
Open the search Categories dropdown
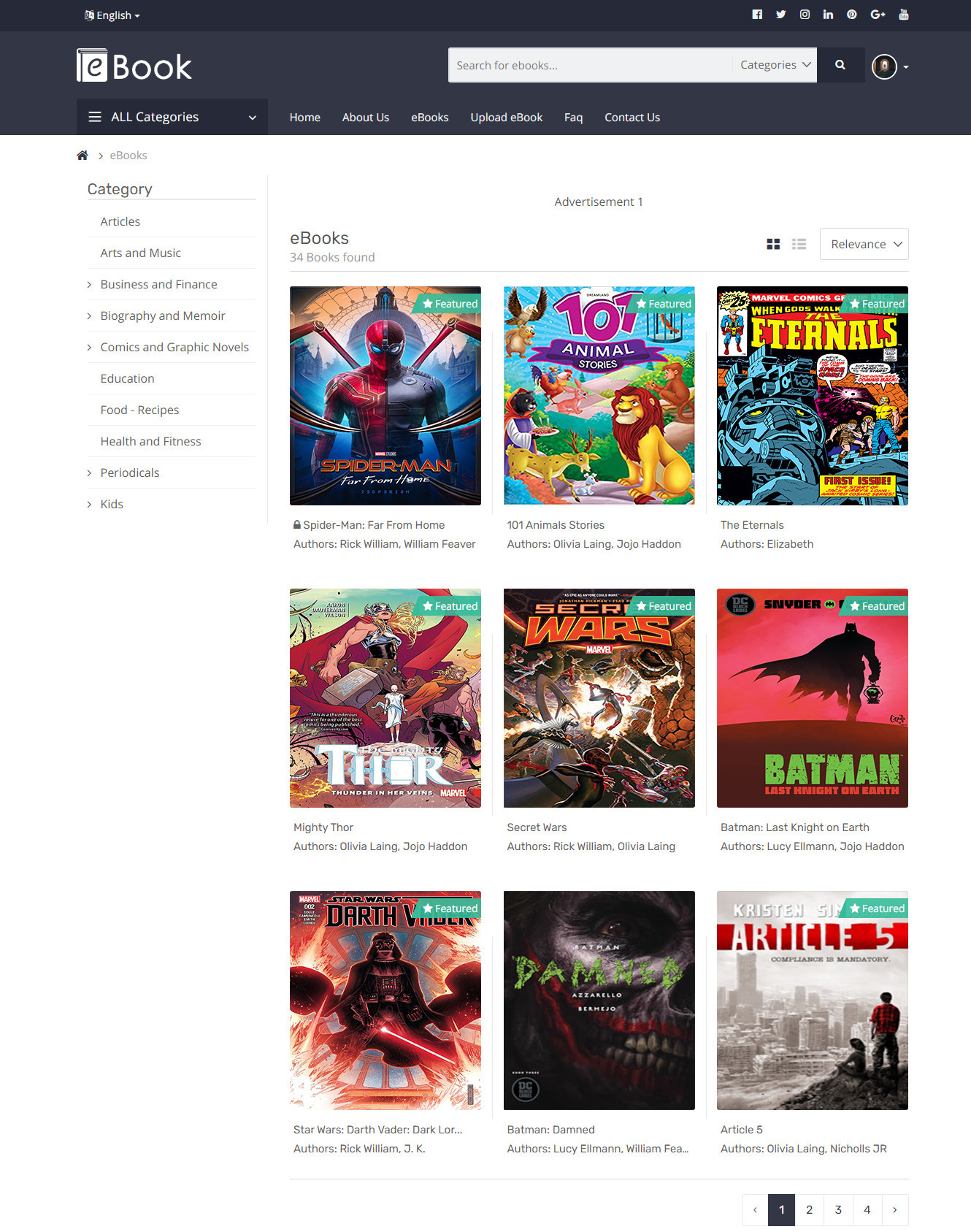click(x=775, y=65)
